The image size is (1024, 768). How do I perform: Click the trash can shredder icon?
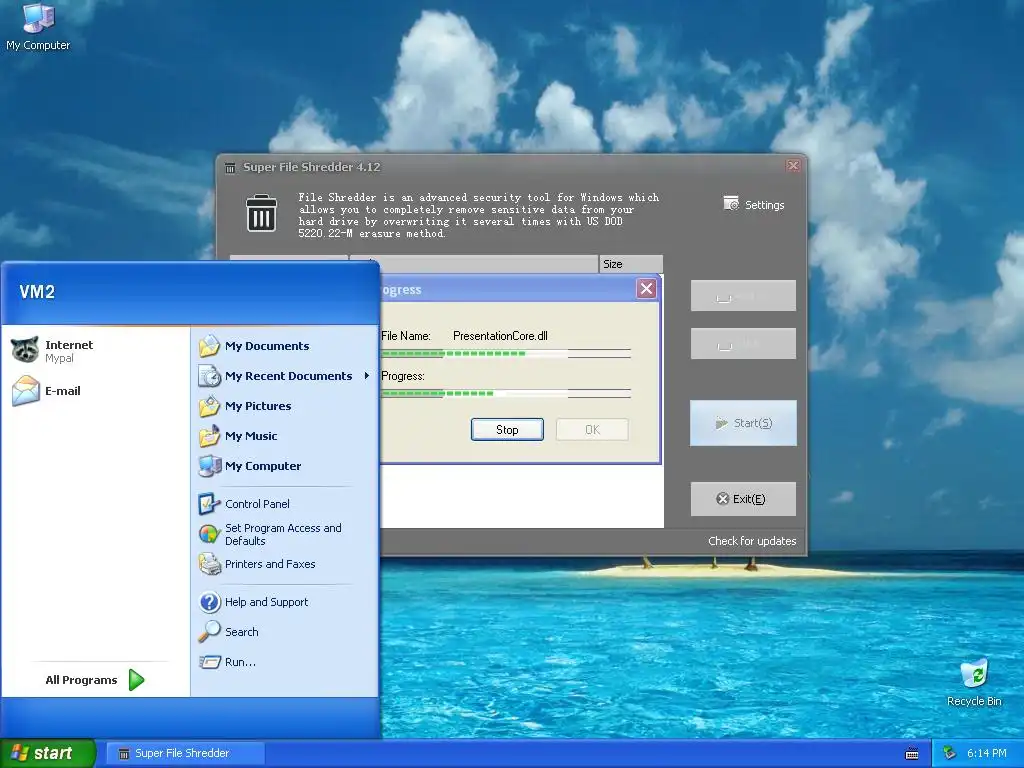[x=261, y=212]
